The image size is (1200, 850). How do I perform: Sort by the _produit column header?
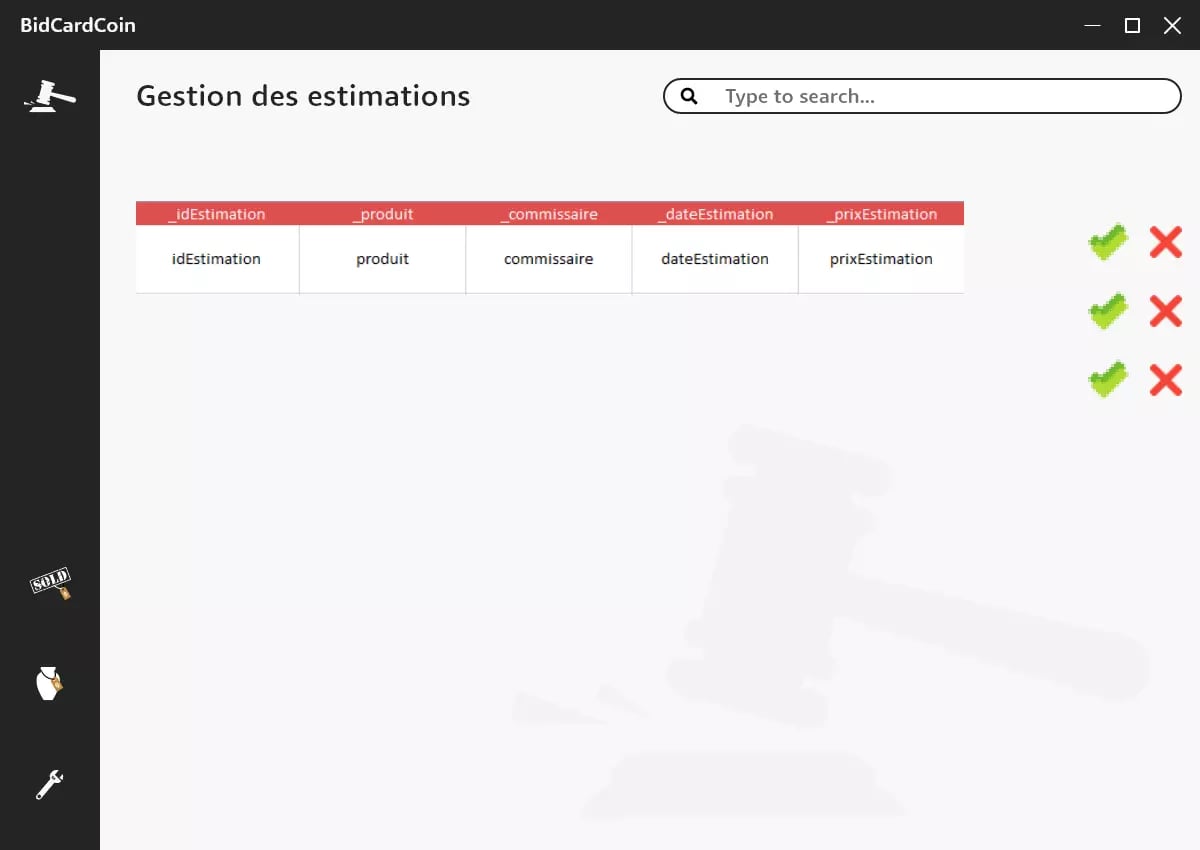383,214
